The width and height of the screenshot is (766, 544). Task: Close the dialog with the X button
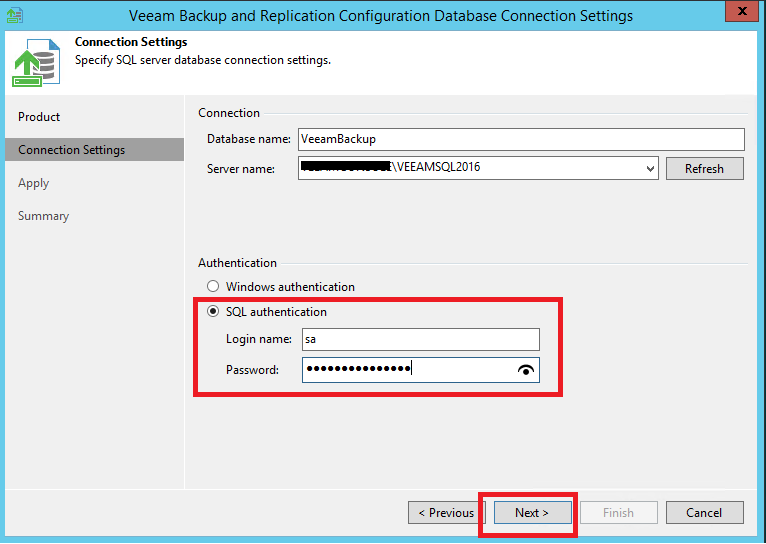pyautogui.click(x=742, y=11)
